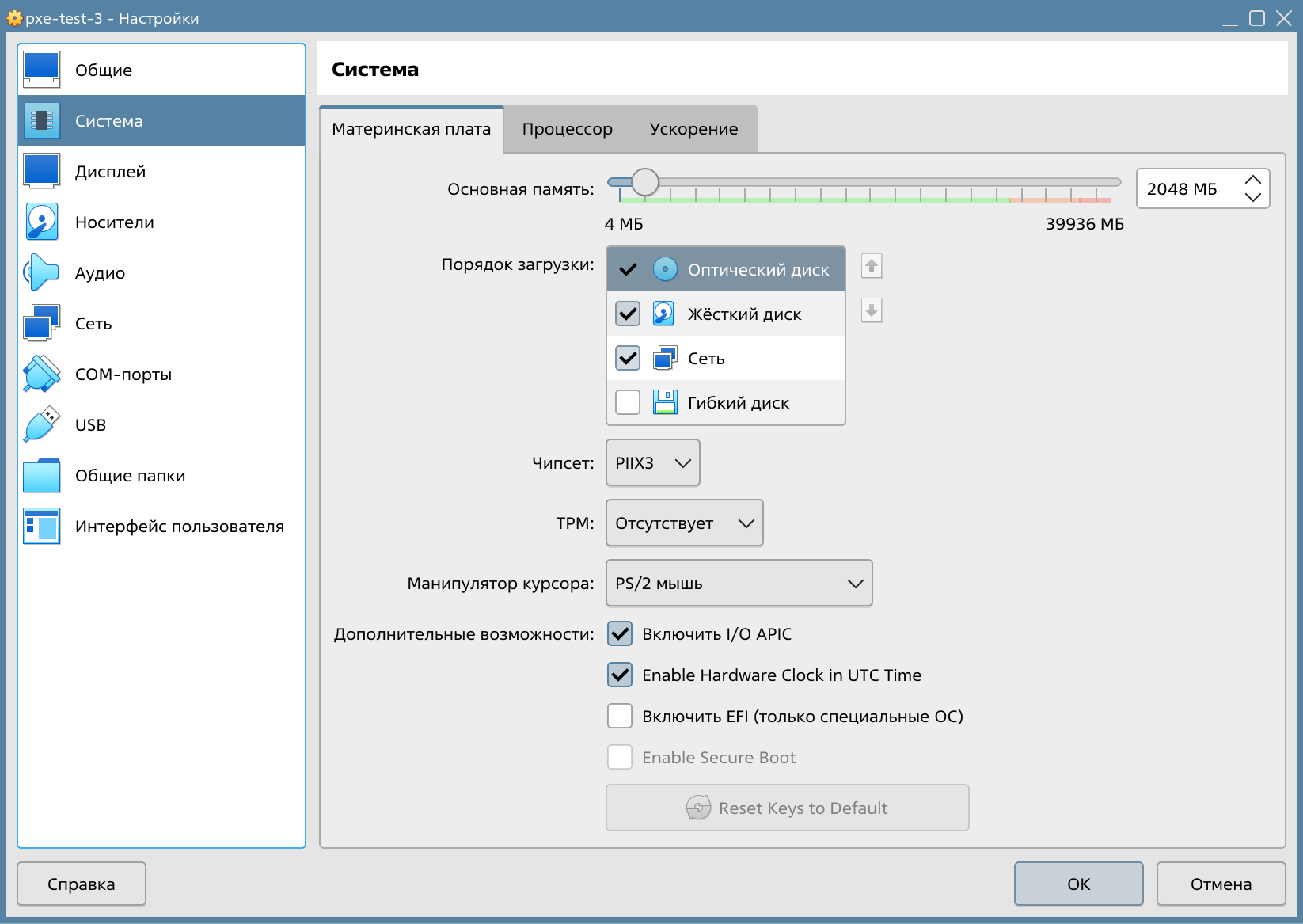The width and height of the screenshot is (1303, 924).
Task: Move boot device up with arrow icon
Action: tap(872, 266)
